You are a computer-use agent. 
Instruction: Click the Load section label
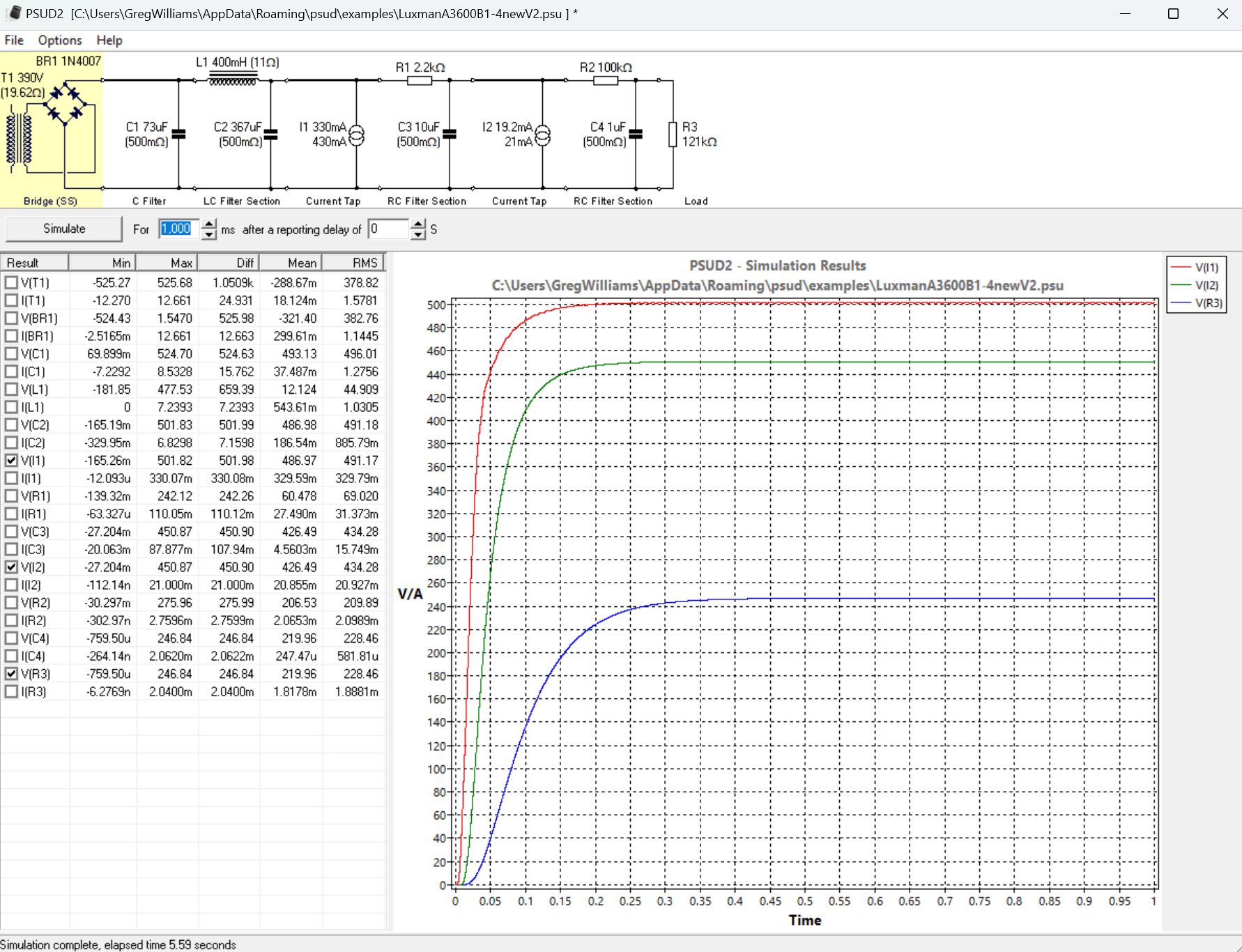pyautogui.click(x=696, y=201)
